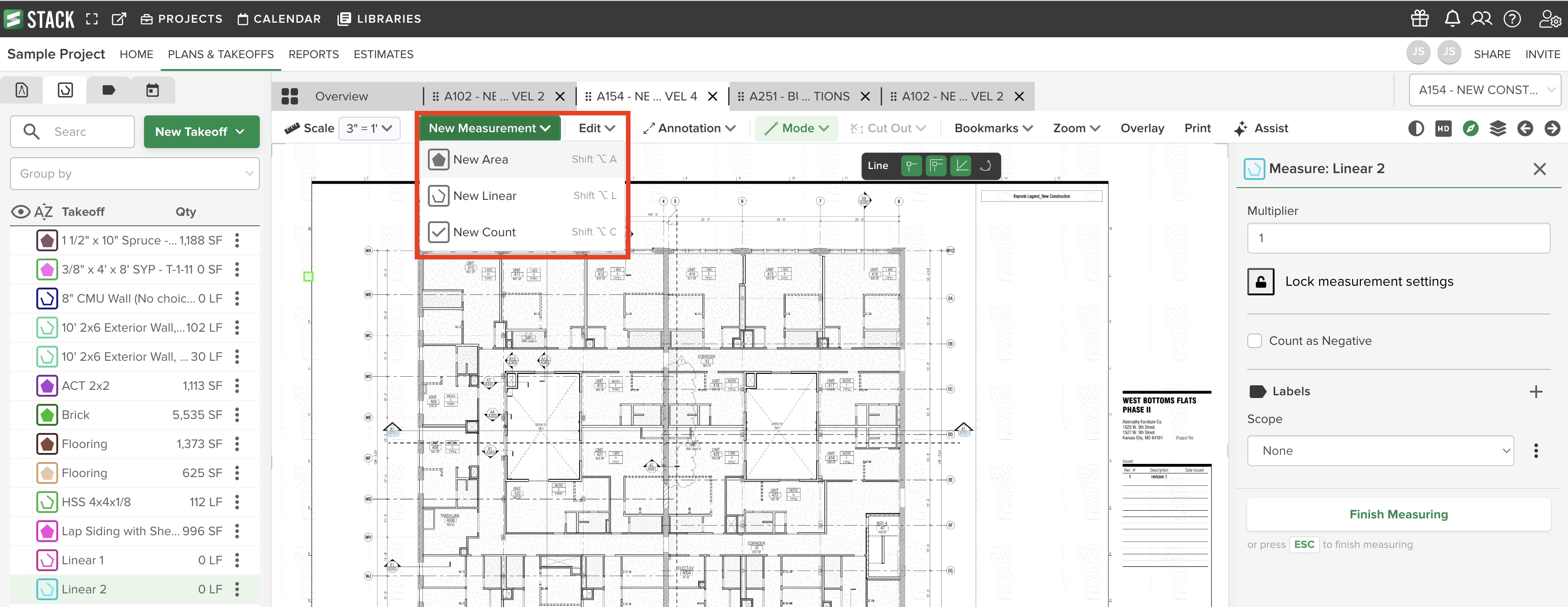Switch to the labels tag sidebar tab
The height and width of the screenshot is (607, 1568).
109,90
